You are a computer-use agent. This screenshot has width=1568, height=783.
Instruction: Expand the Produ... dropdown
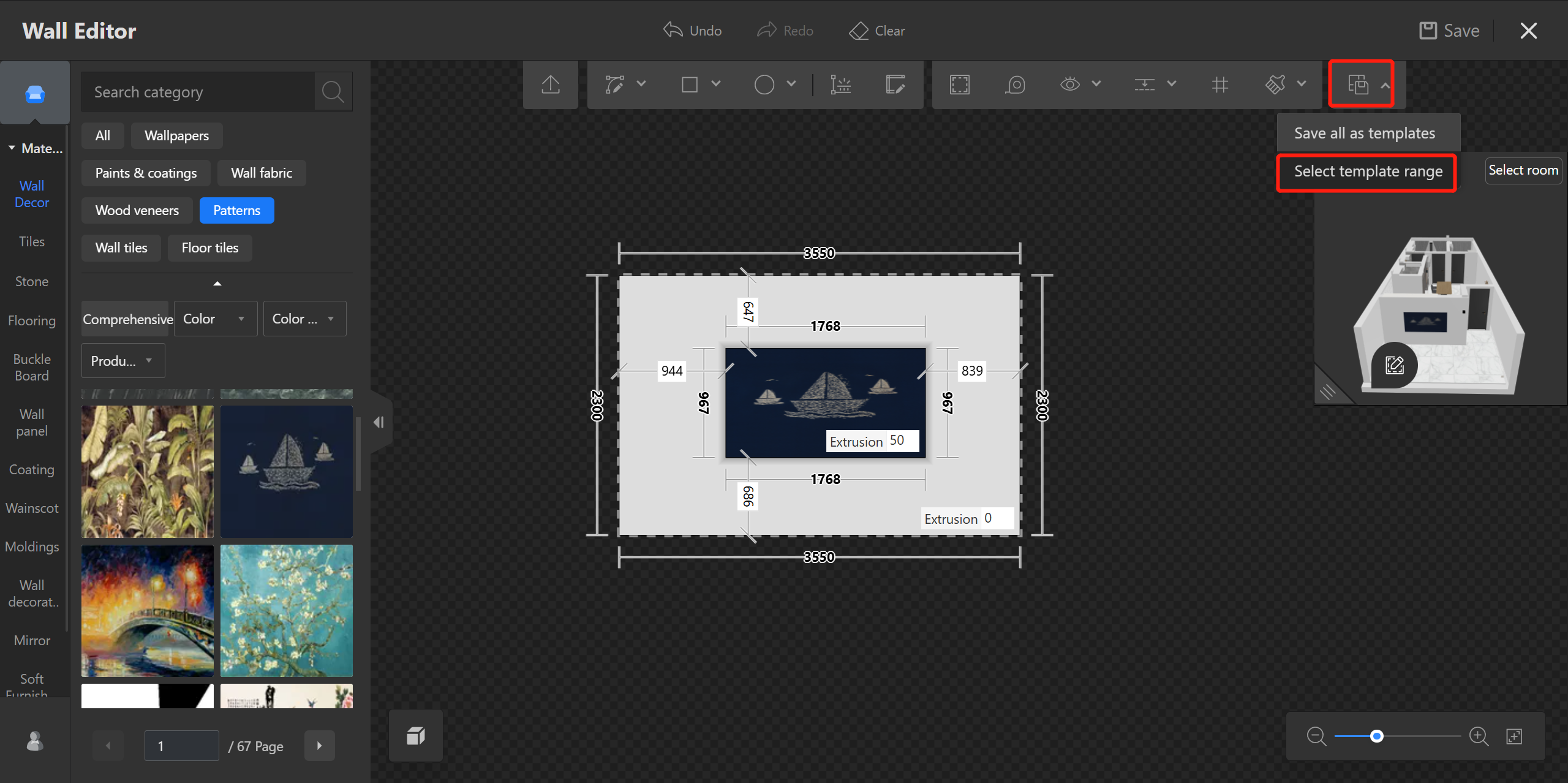click(123, 361)
